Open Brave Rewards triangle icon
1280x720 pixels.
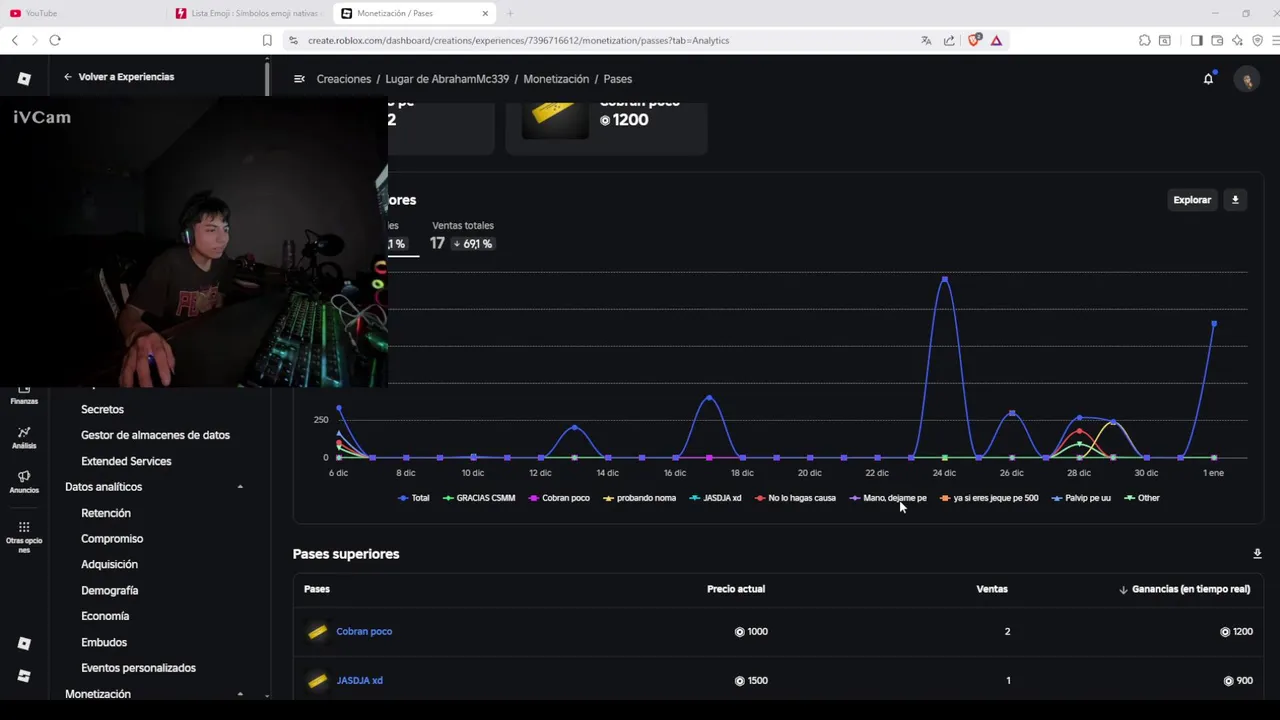996,40
